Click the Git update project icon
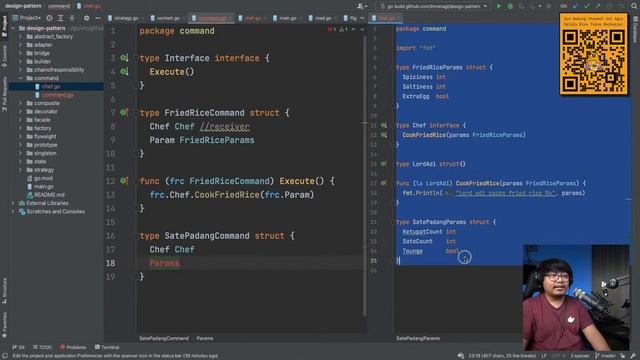 click(575, 6)
